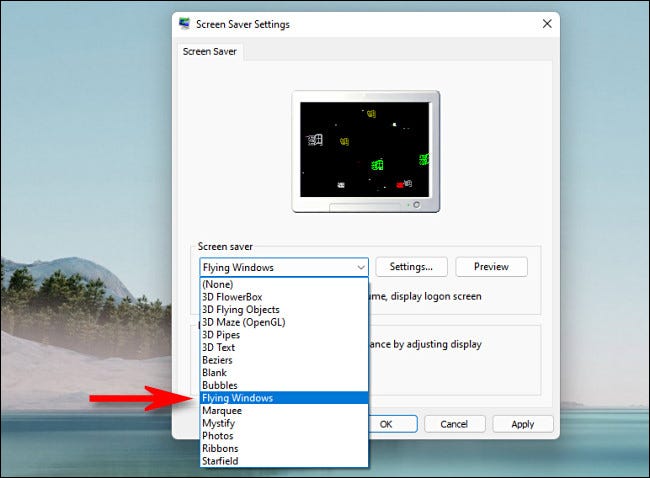
Task: Select the Mystify screen saver
Action: pos(284,423)
